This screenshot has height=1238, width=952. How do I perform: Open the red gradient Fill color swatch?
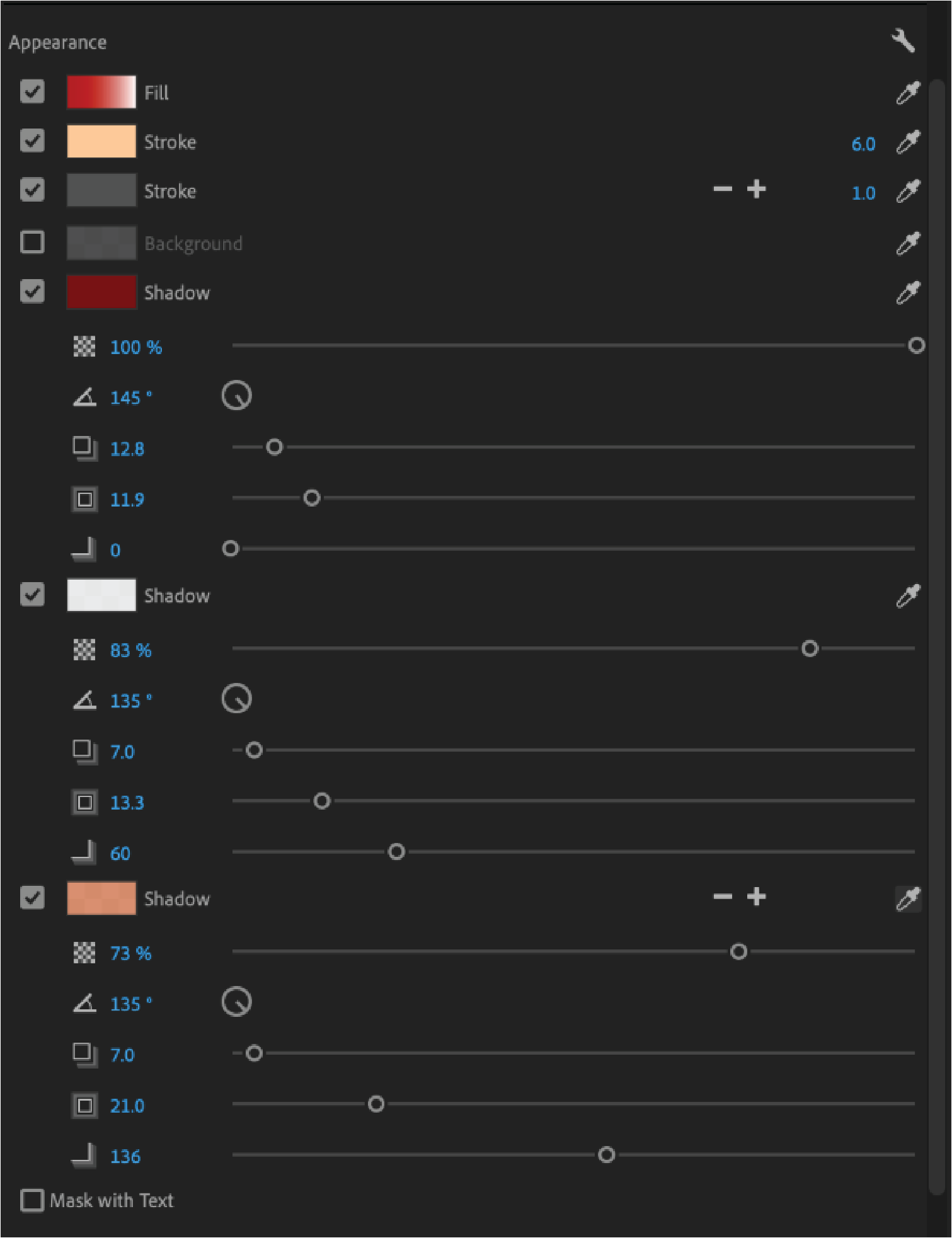(101, 92)
